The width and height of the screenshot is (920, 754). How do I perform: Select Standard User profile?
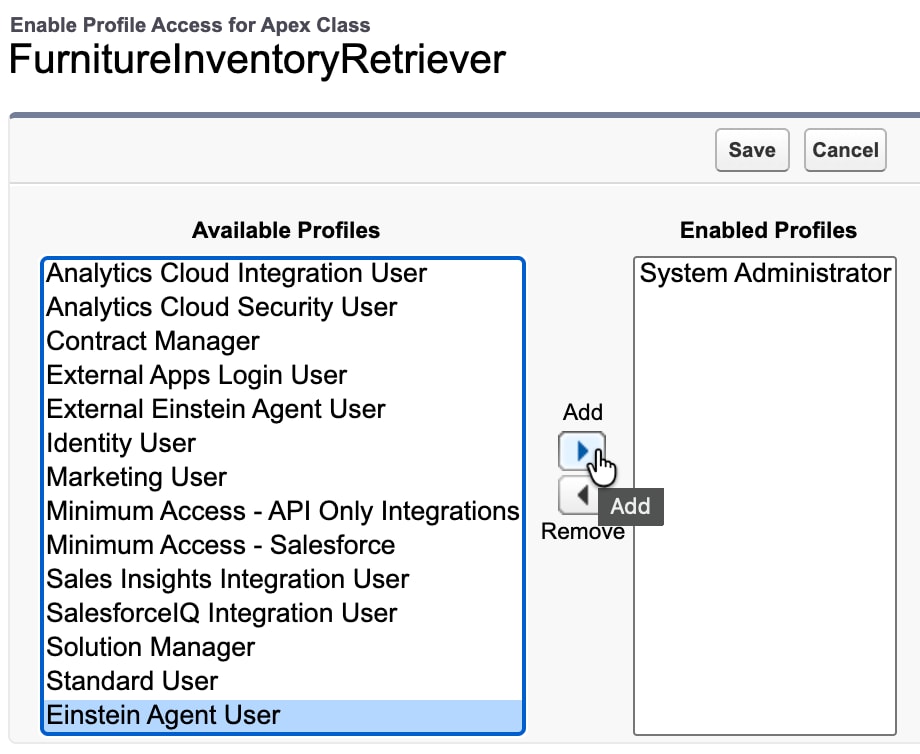pyautogui.click(x=283, y=682)
